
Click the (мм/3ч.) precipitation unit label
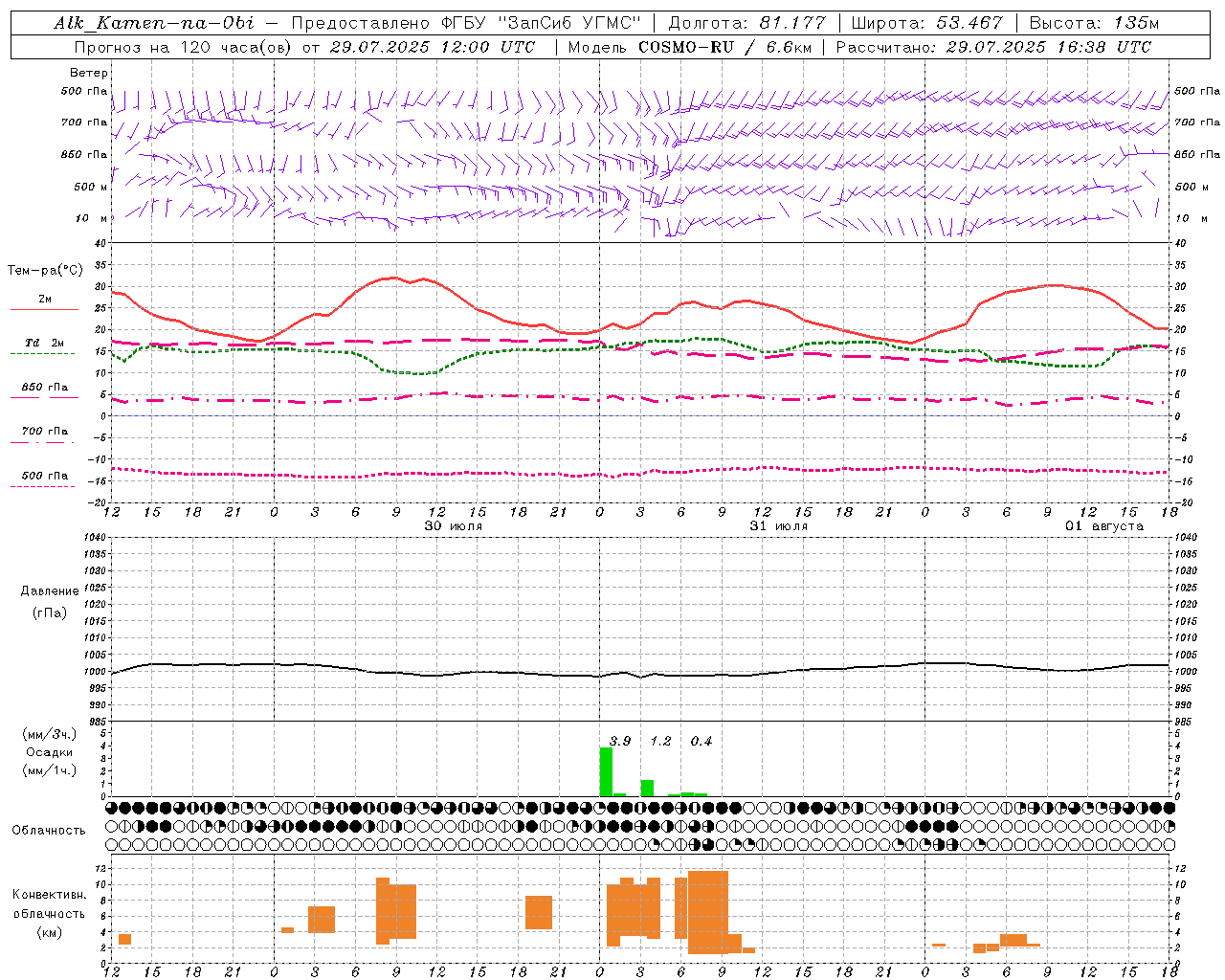pos(49,734)
